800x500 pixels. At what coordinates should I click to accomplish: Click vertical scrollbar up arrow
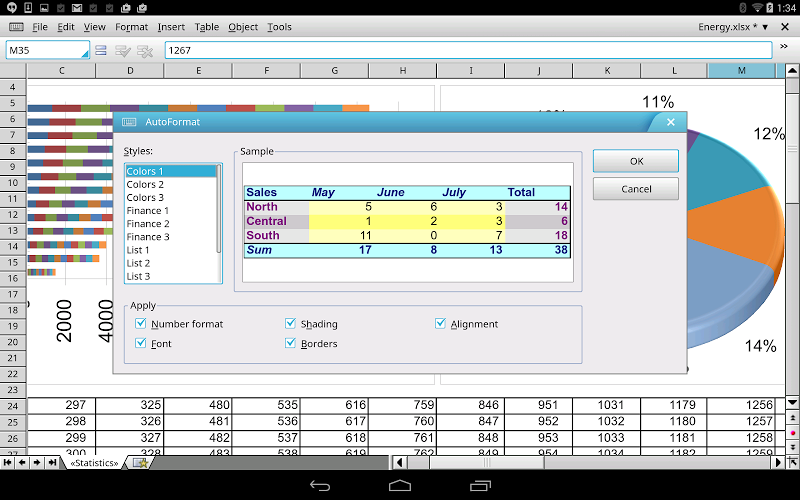coord(792,70)
